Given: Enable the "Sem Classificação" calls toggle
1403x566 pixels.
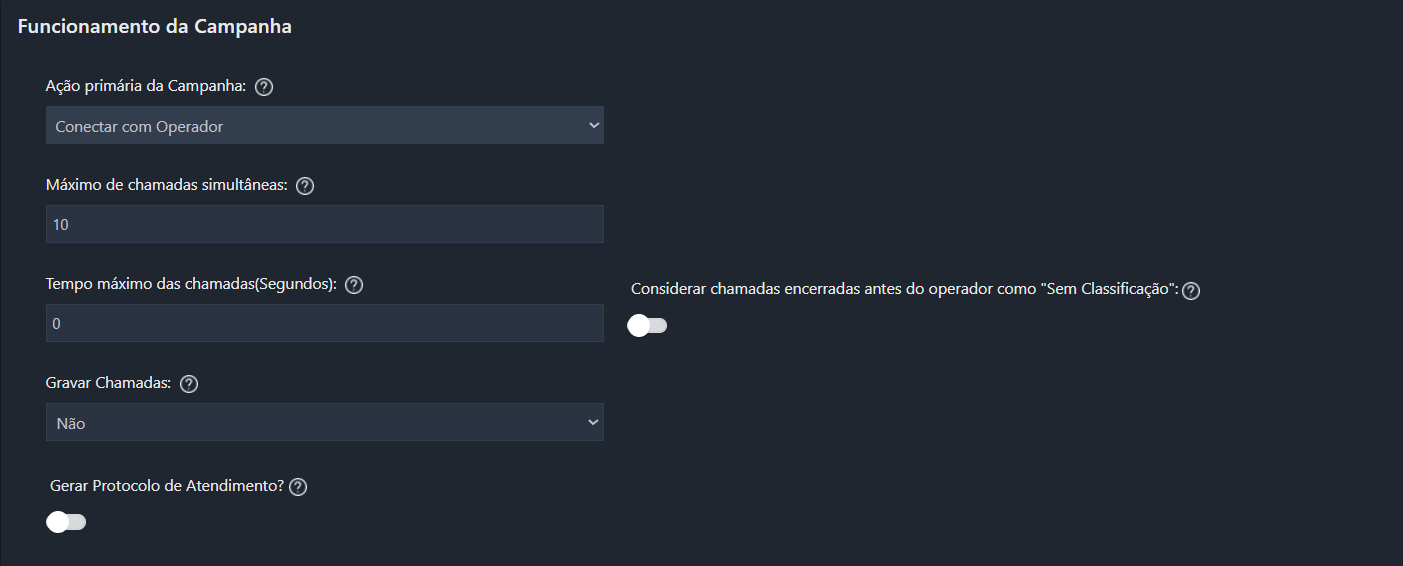Looking at the screenshot, I should 647,325.
